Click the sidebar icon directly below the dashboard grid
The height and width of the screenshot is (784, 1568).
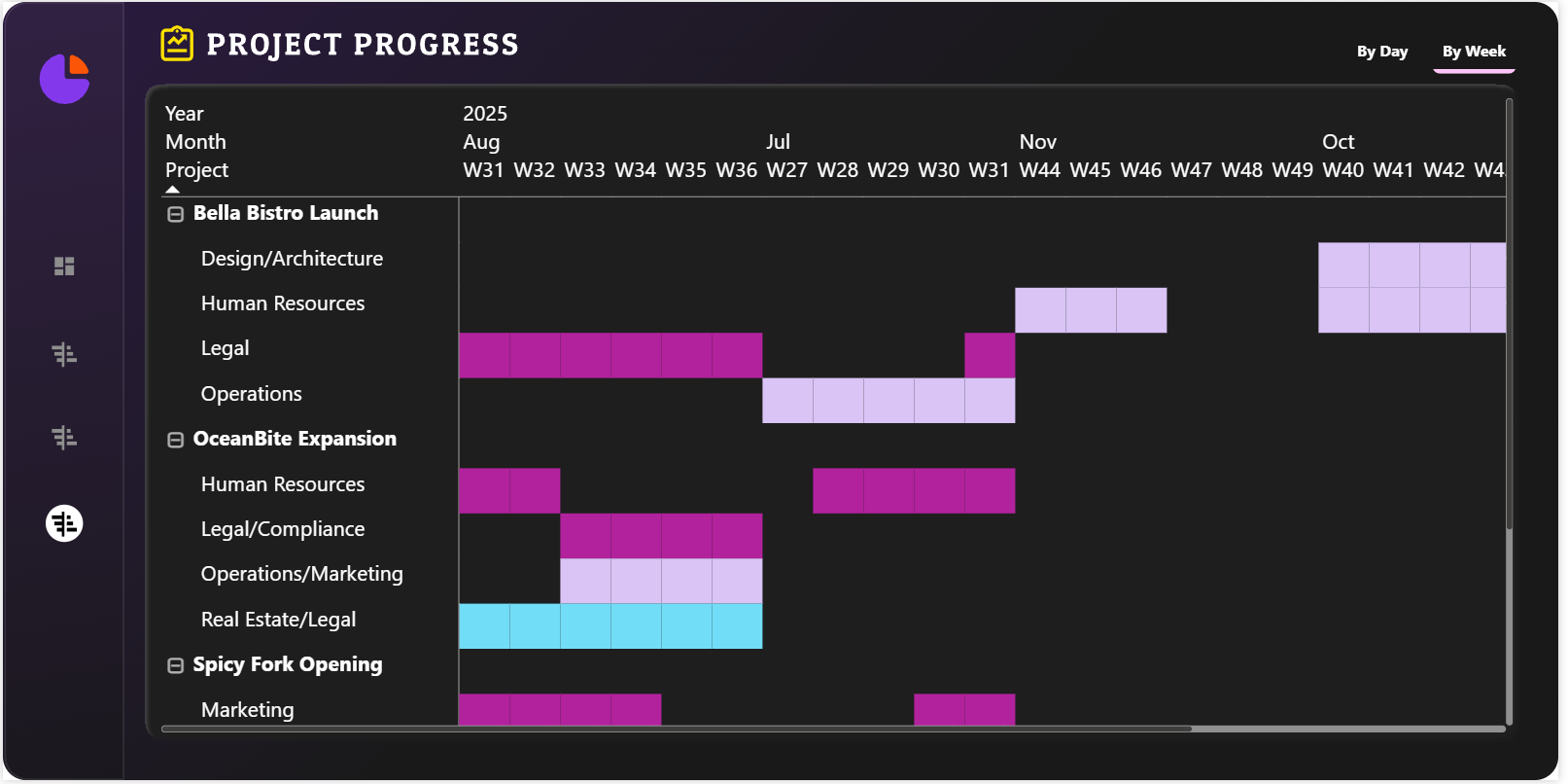pos(64,354)
